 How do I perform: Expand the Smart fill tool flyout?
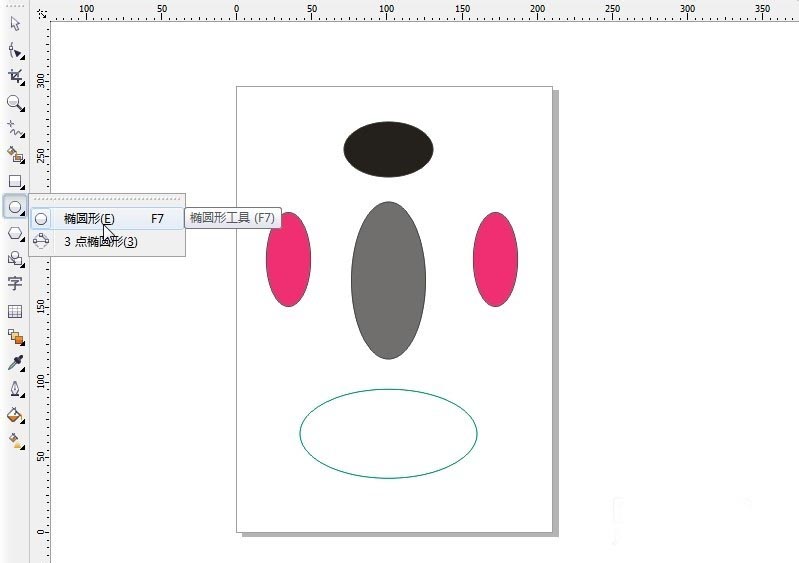(15, 155)
